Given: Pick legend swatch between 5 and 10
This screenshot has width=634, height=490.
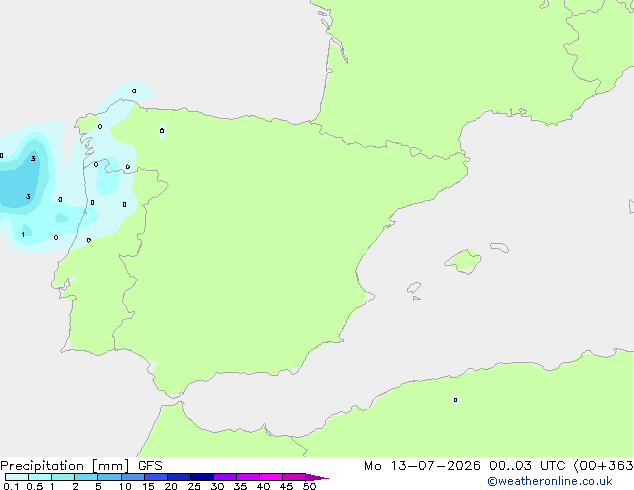Looking at the screenshot, I should (x=109, y=477).
